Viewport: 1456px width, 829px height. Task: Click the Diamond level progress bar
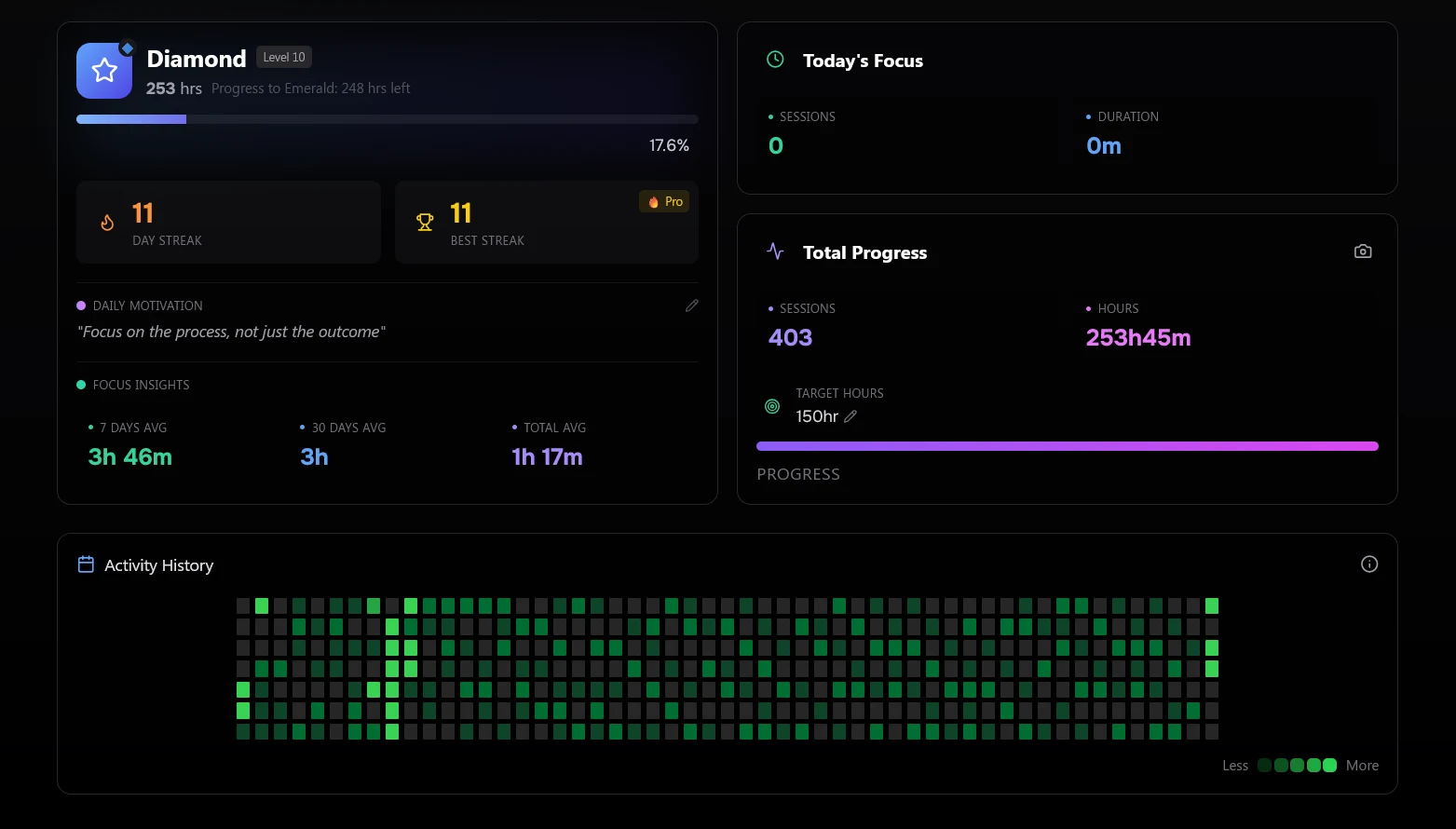pyautogui.click(x=387, y=119)
